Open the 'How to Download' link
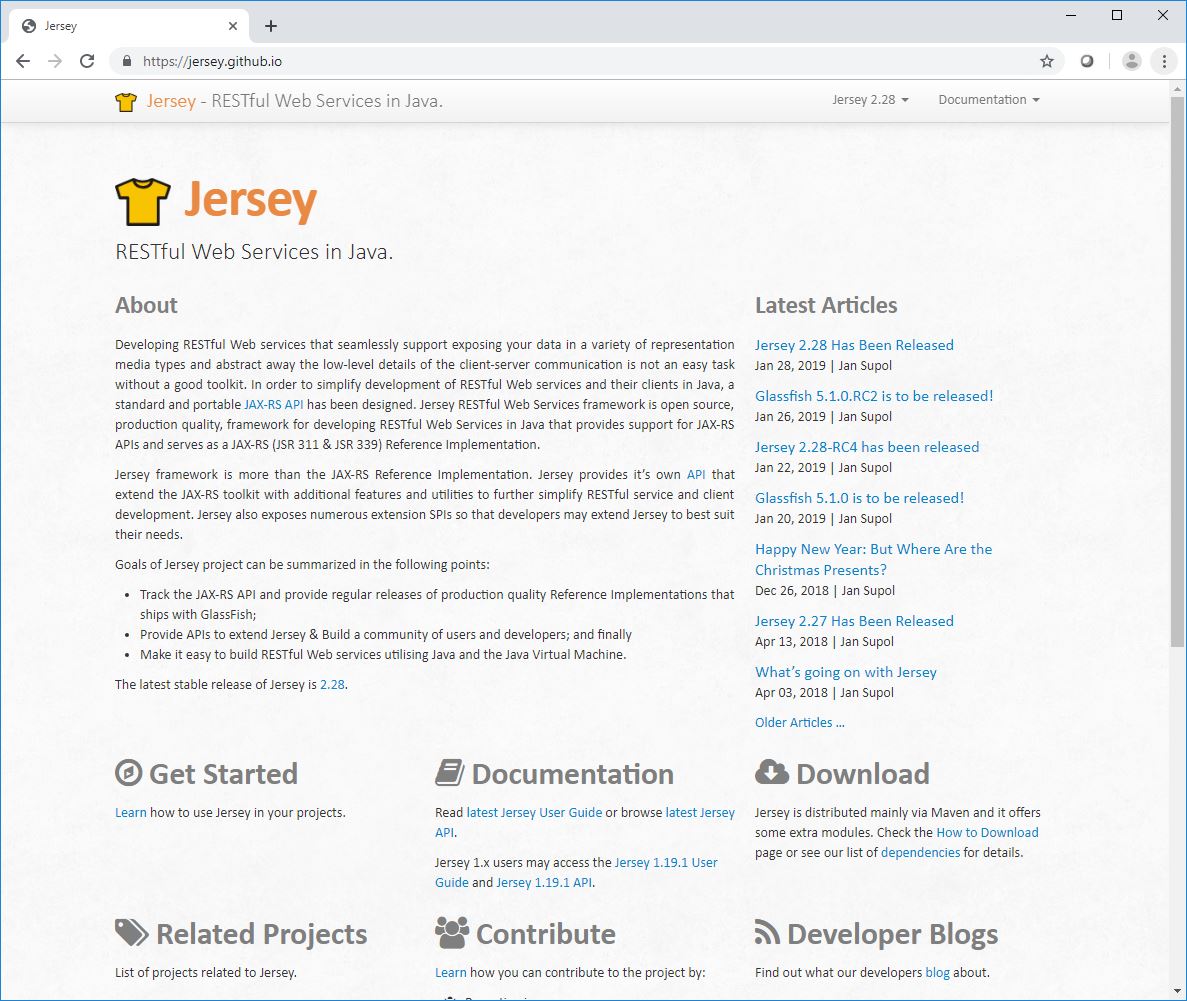 (x=987, y=833)
